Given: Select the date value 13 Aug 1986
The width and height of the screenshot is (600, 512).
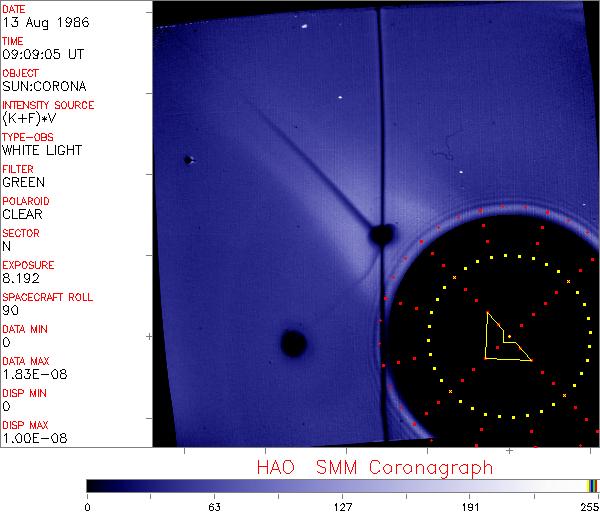Looking at the screenshot, I should pos(36,22).
